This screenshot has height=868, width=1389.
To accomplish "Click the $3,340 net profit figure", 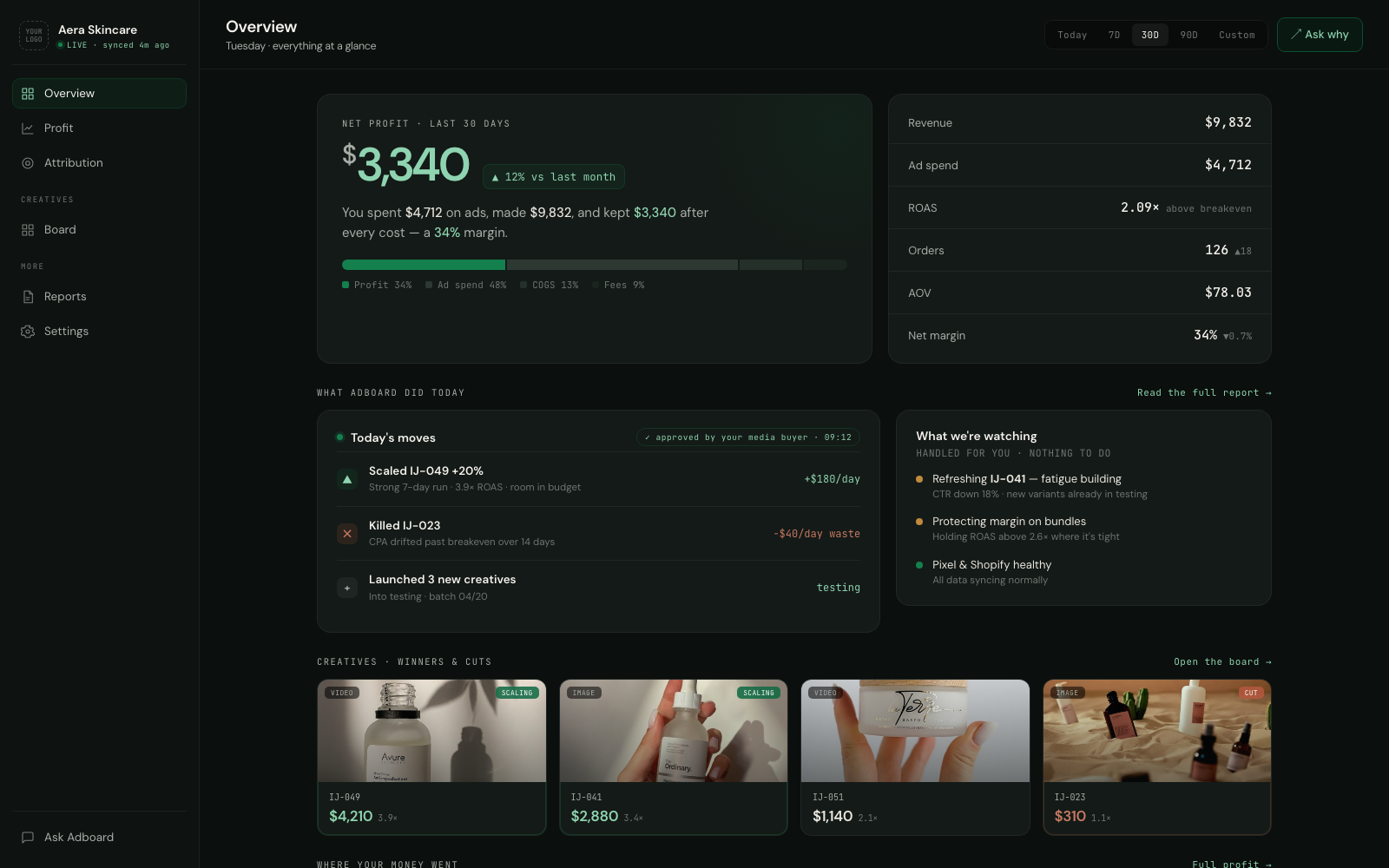I will click(x=405, y=163).
